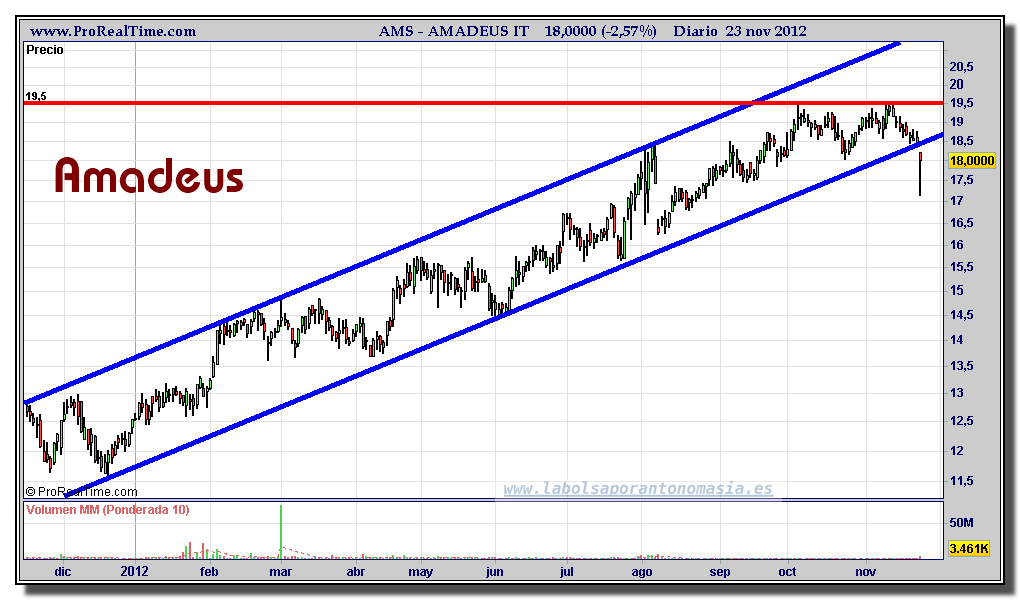Click the ago month label
This screenshot has width=1020, height=600.
(642, 573)
